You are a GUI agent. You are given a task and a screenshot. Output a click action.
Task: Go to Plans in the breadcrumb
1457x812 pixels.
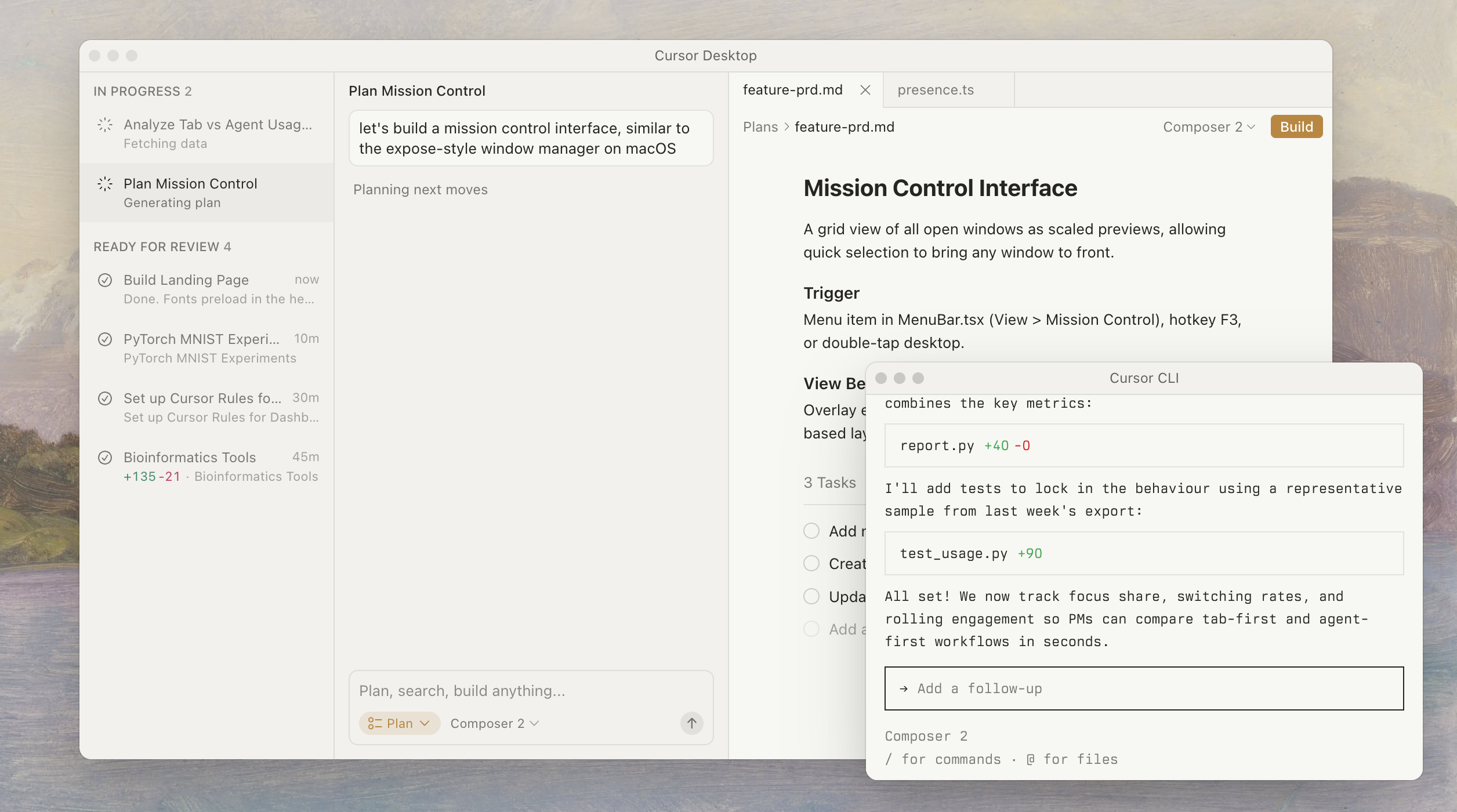[x=760, y=127]
